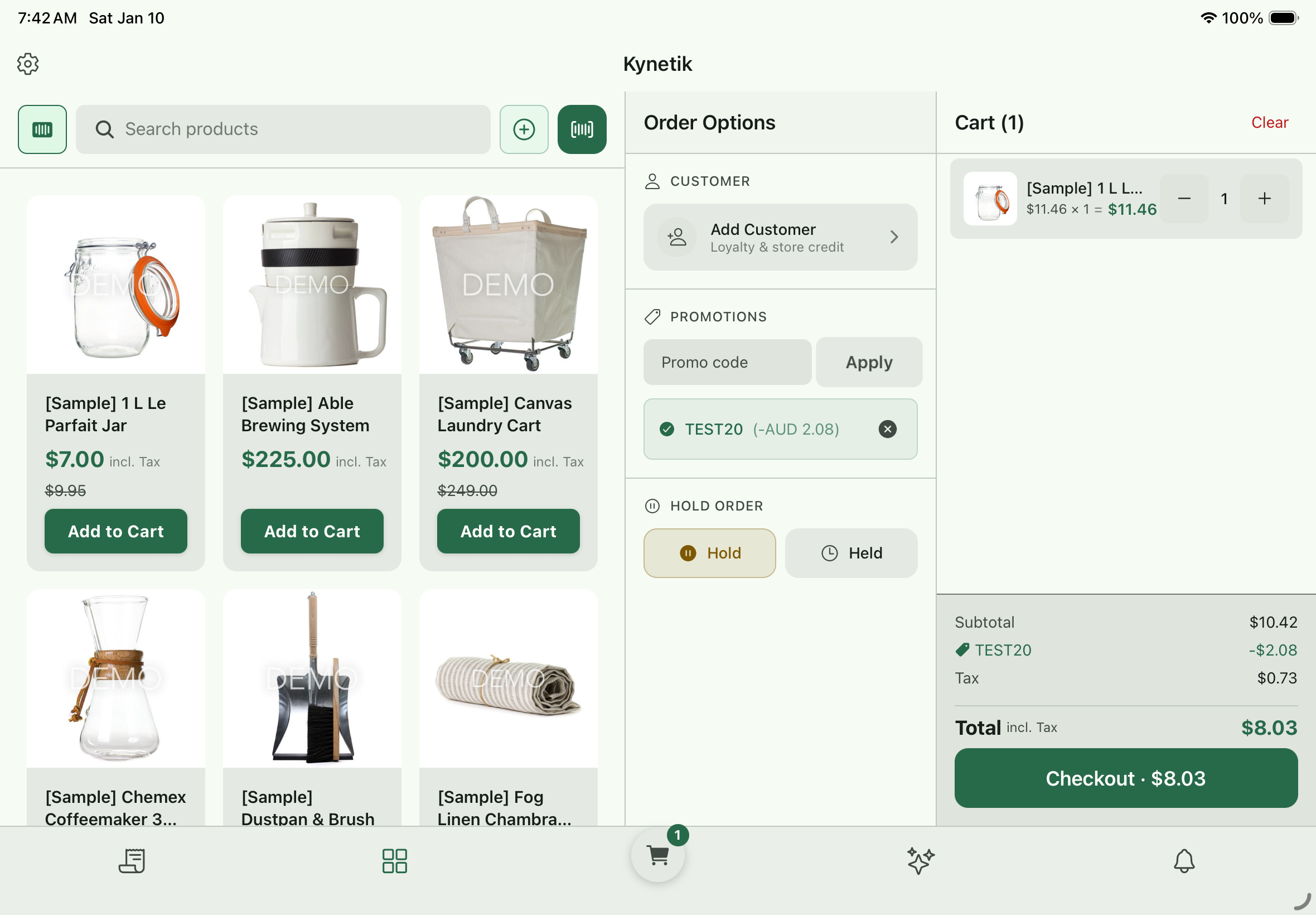Expand Add Customer using the chevron
Image resolution: width=1316 pixels, height=915 pixels.
[x=894, y=237]
